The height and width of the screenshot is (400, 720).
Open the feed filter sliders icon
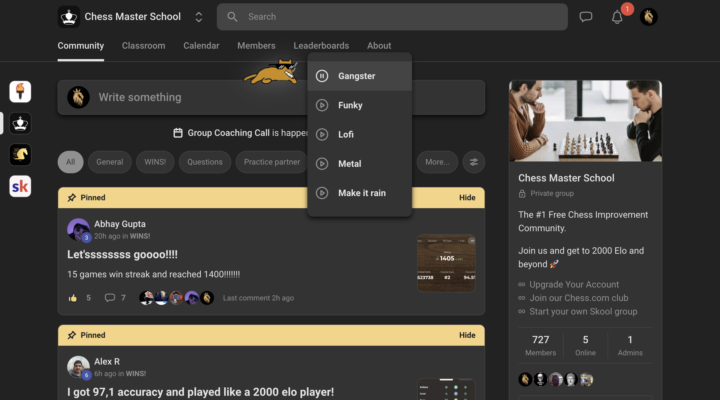click(473, 162)
